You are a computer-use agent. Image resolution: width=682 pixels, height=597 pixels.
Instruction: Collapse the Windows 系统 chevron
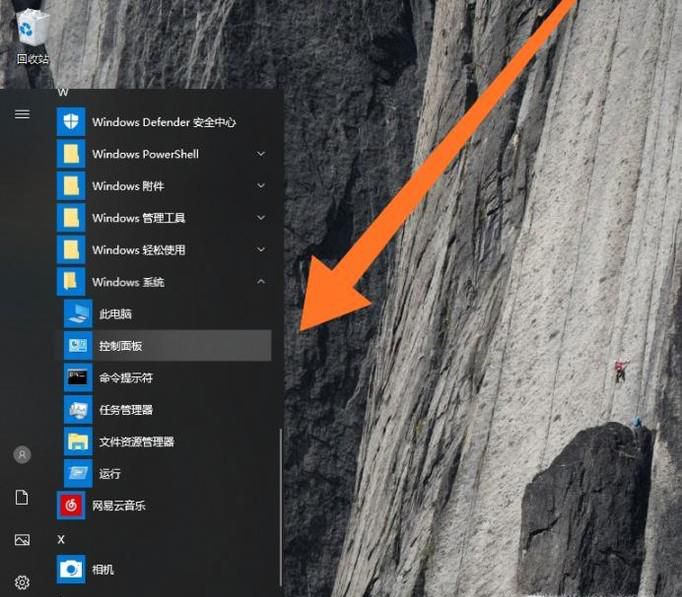(x=261, y=282)
